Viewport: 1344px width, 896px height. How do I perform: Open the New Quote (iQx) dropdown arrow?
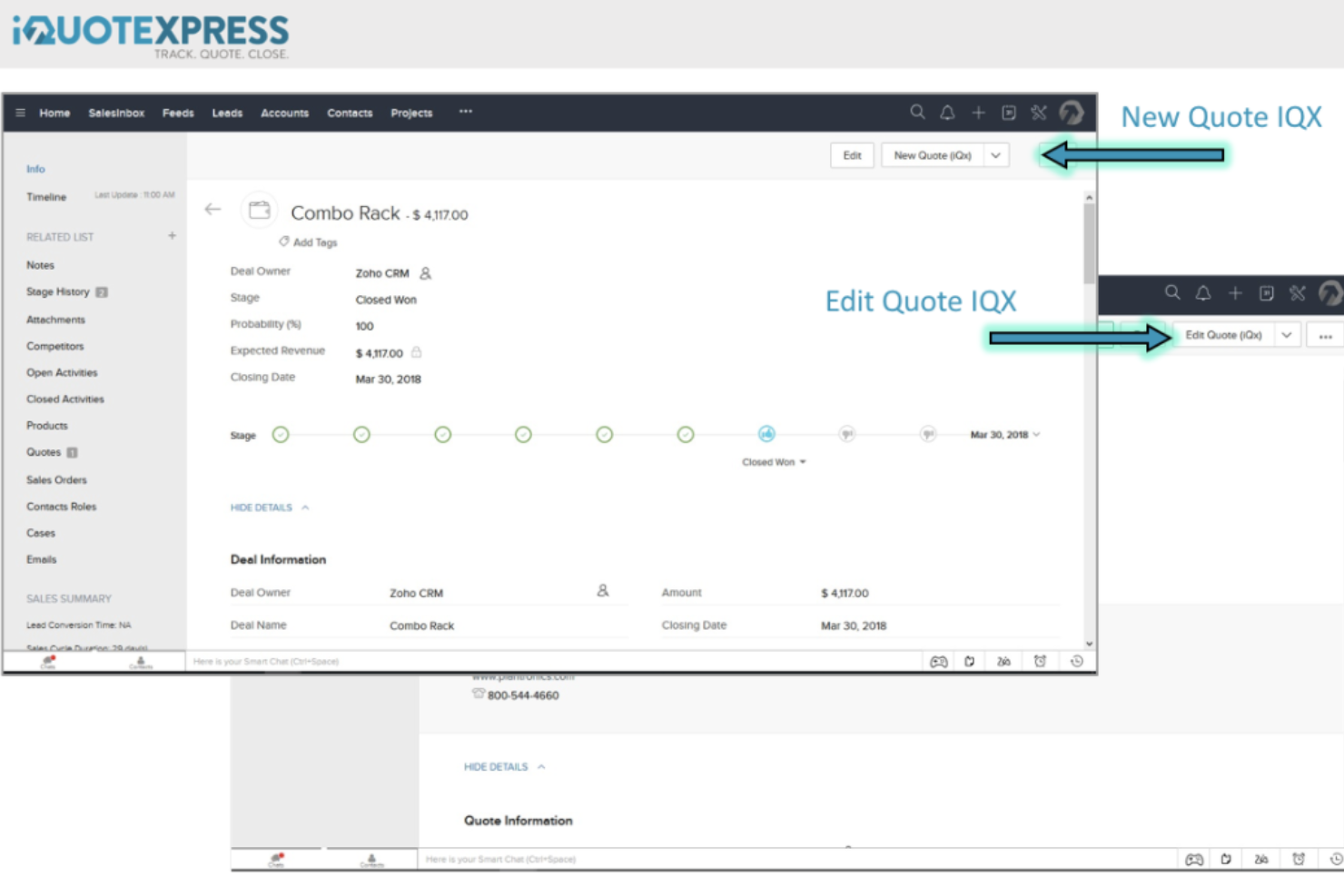point(996,154)
